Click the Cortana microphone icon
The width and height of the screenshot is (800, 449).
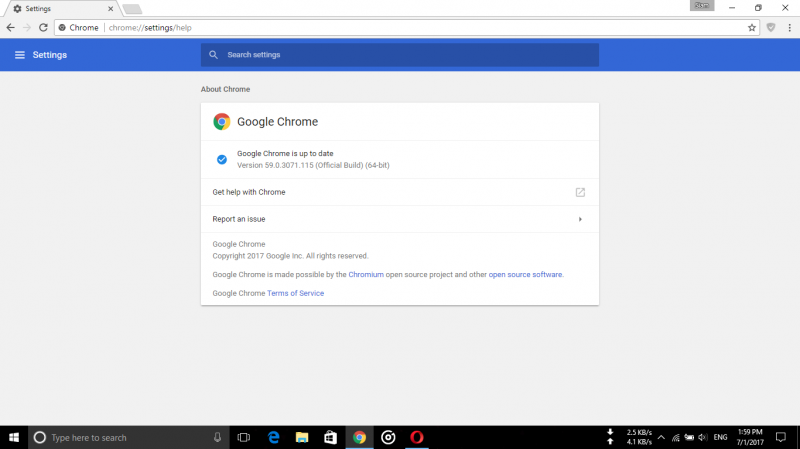click(x=217, y=437)
